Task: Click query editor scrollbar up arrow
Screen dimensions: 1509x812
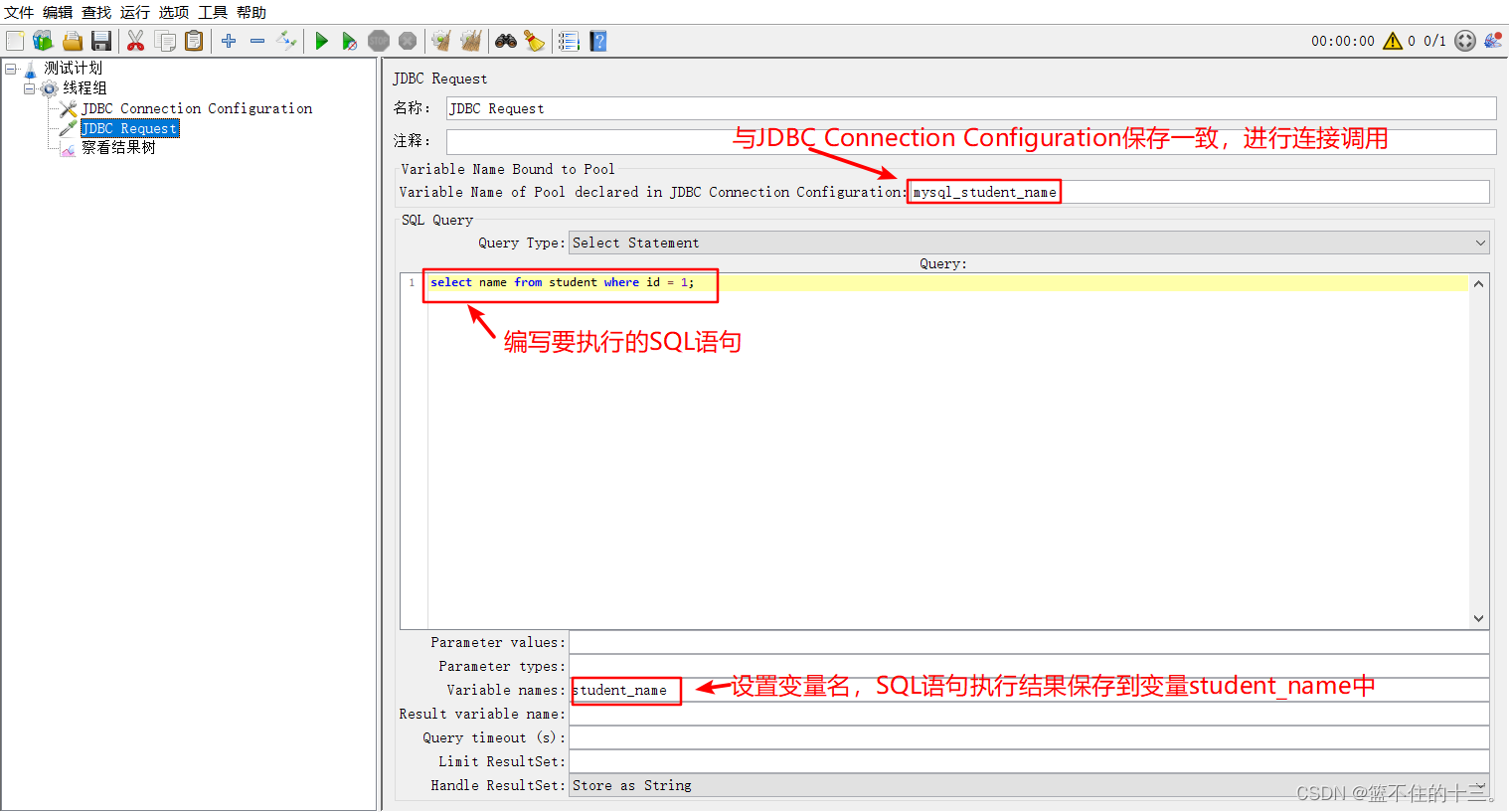Action: click(x=1479, y=283)
